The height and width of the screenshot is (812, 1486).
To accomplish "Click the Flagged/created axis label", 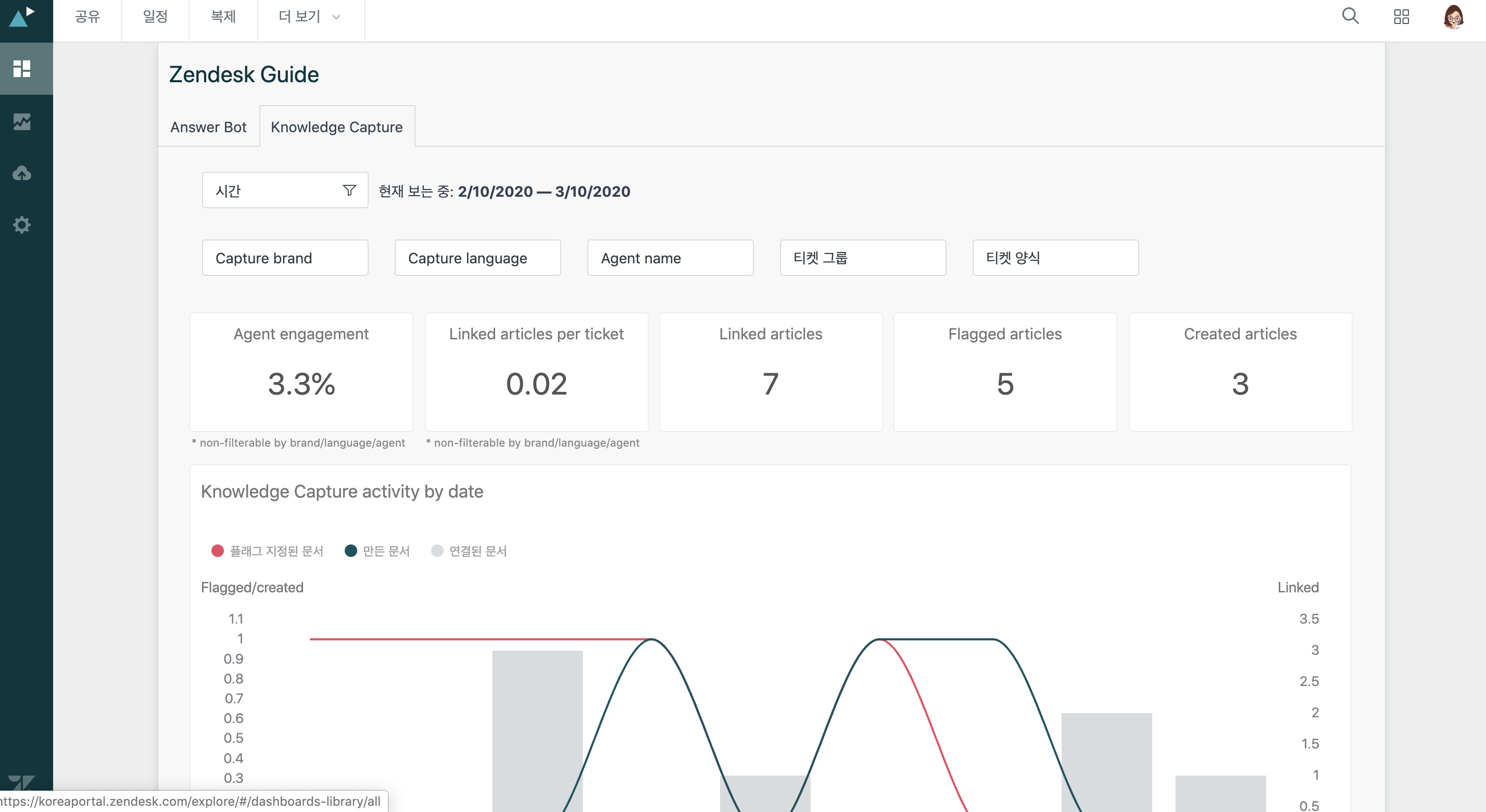I will click(x=252, y=588).
